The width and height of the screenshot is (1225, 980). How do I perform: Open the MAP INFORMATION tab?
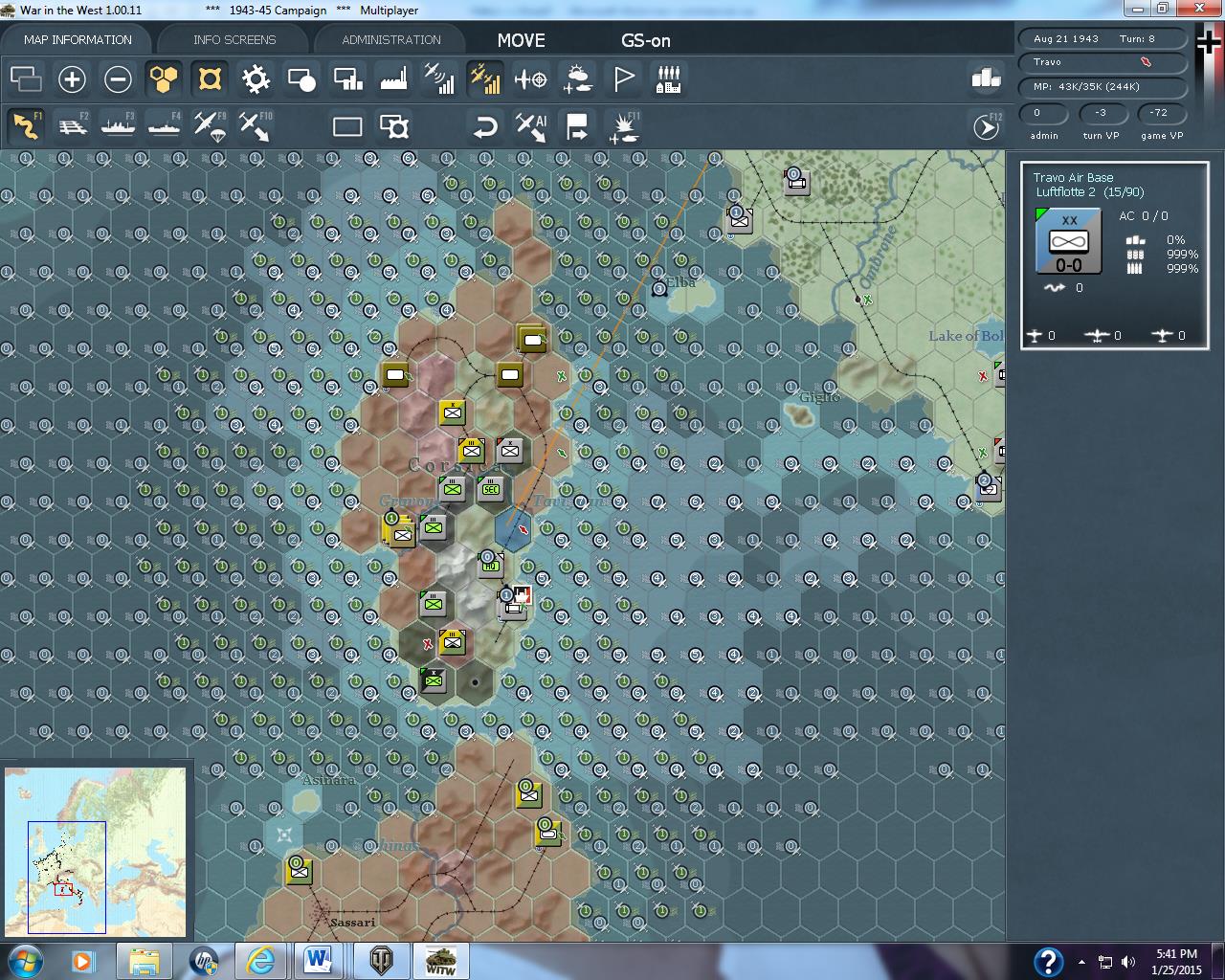point(78,40)
